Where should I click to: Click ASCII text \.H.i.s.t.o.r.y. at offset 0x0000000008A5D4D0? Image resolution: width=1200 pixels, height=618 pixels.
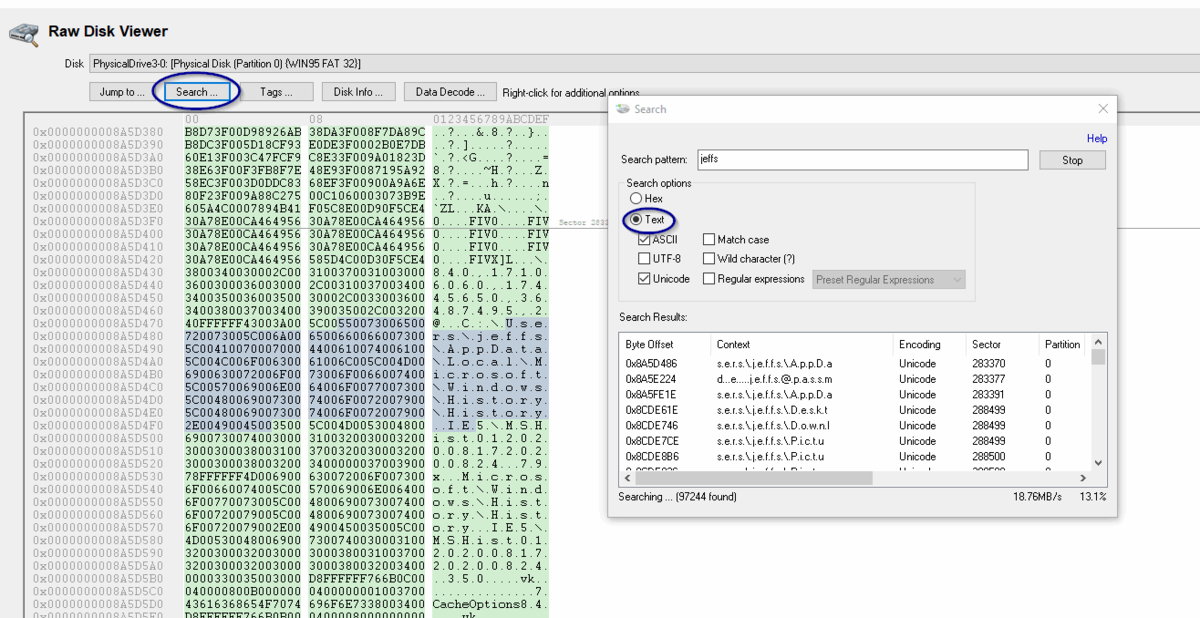(490, 398)
